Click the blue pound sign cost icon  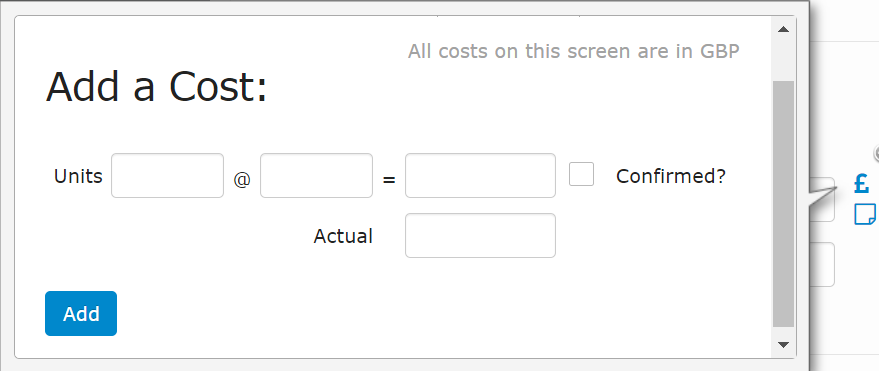[862, 183]
